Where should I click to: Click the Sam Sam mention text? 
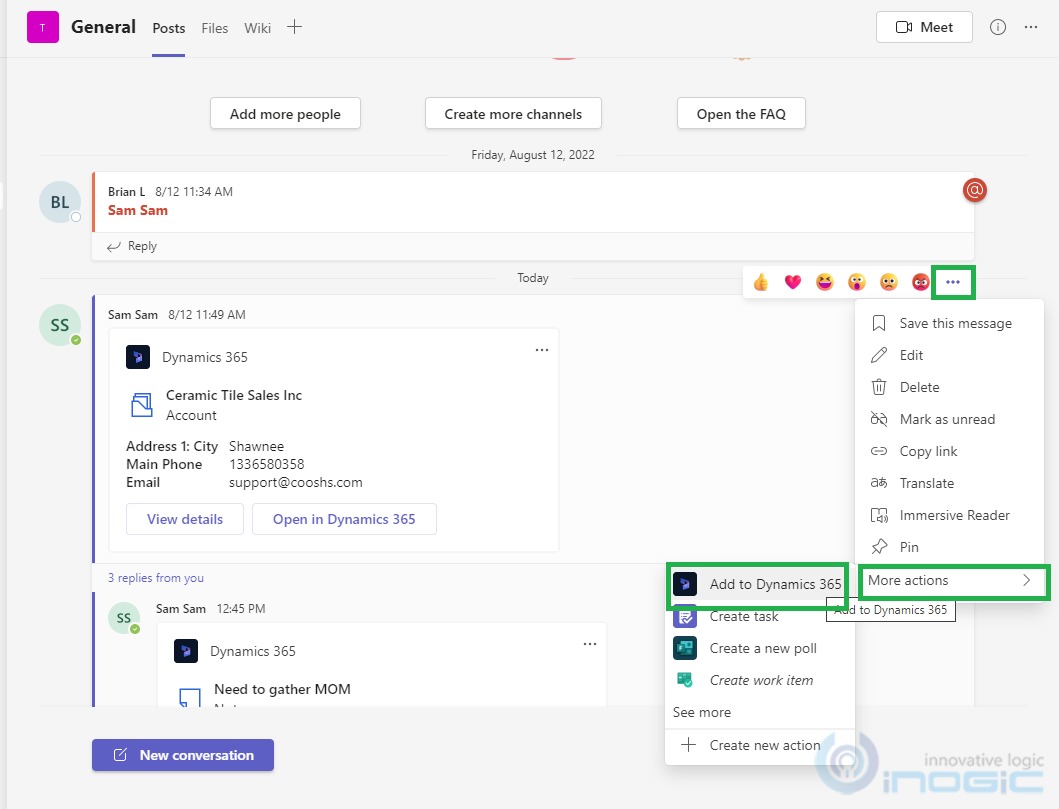point(138,211)
